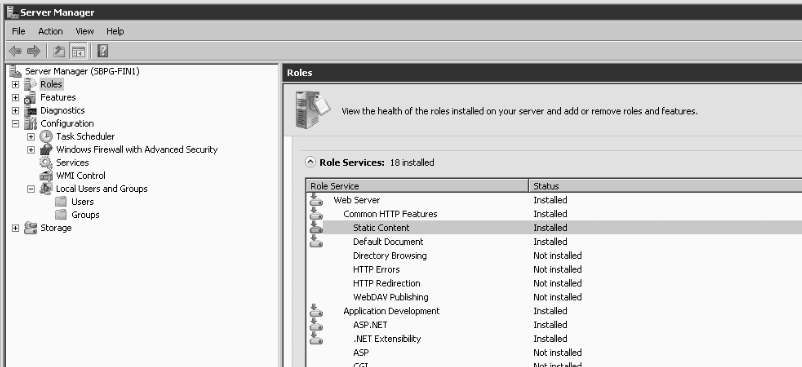The width and height of the screenshot is (802, 367).
Task: Open the View menu
Action: pos(84,31)
